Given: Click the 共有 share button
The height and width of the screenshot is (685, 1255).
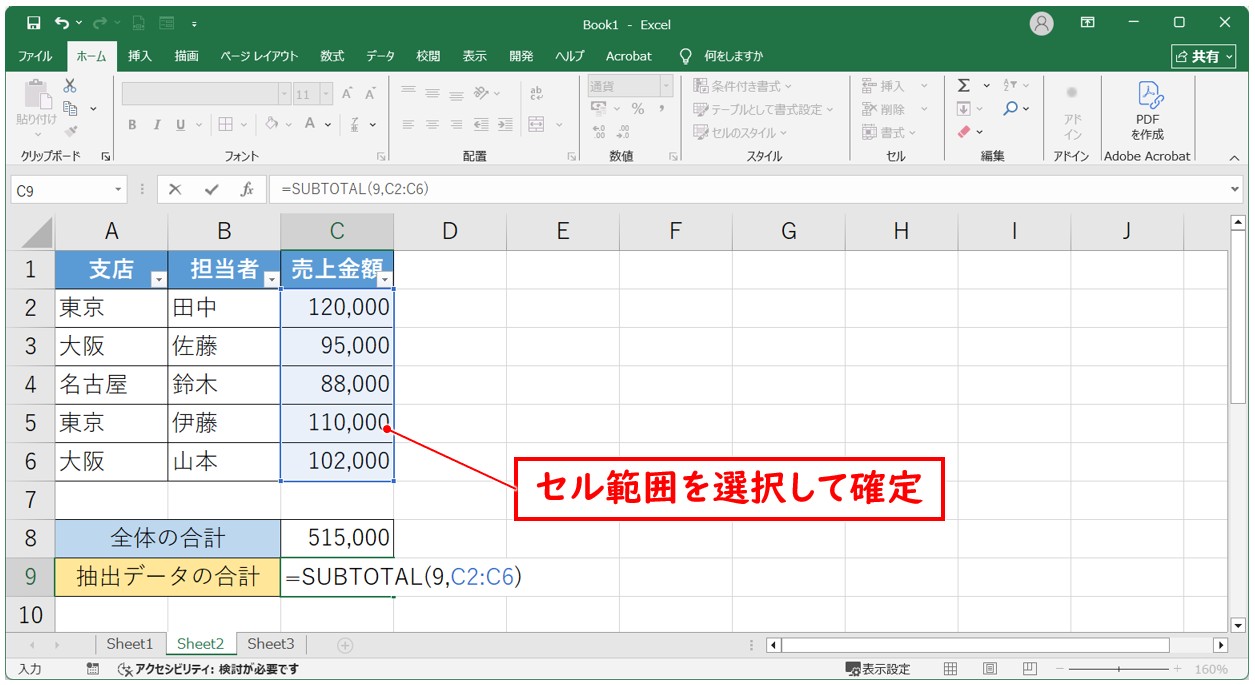Looking at the screenshot, I should coord(1205,56).
